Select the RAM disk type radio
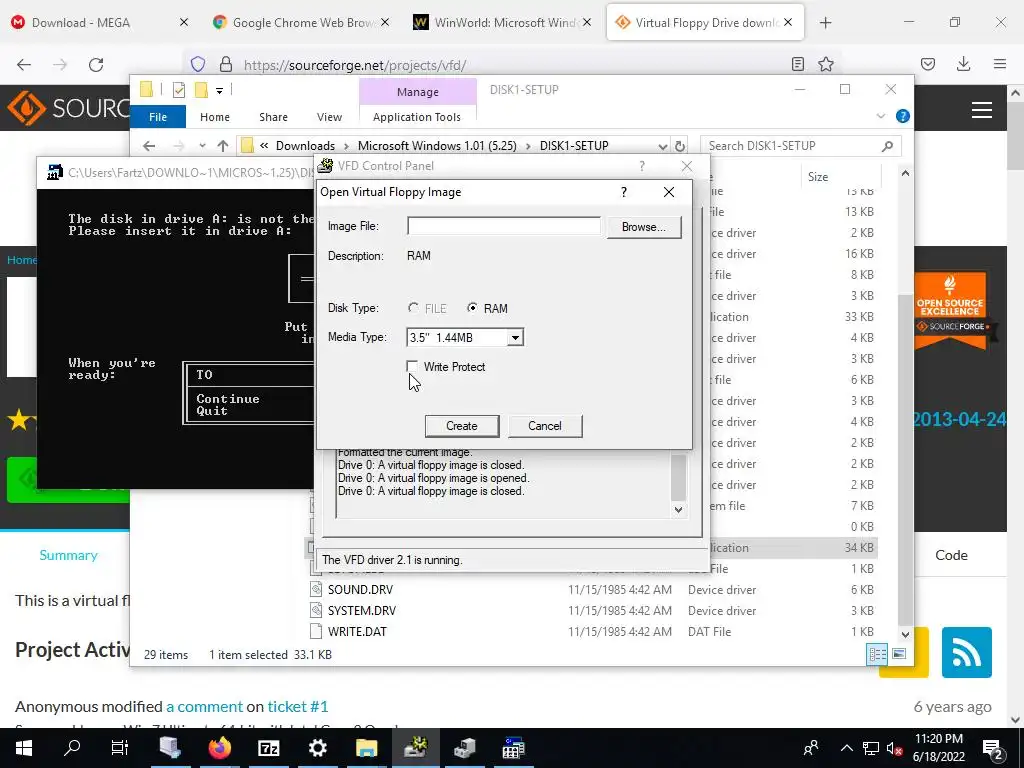Image resolution: width=1024 pixels, height=768 pixels. tap(472, 308)
